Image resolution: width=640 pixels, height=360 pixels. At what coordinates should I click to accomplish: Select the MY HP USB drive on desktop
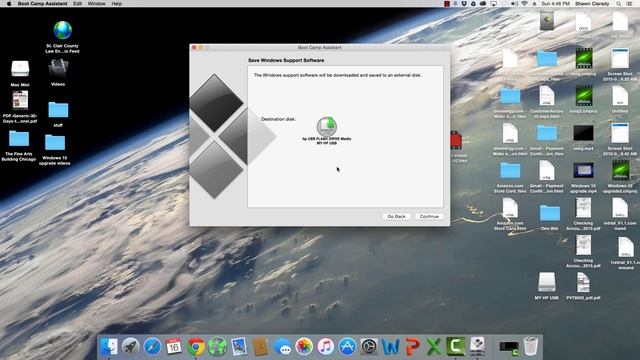pyautogui.click(x=547, y=286)
